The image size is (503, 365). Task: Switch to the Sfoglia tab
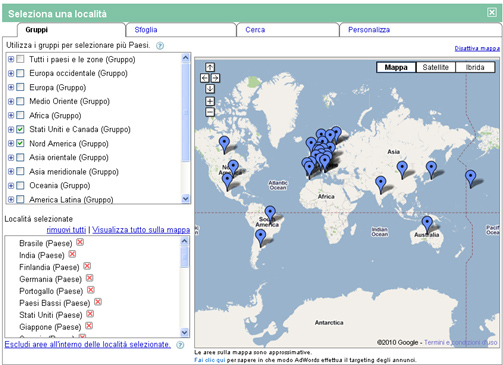pos(181,30)
